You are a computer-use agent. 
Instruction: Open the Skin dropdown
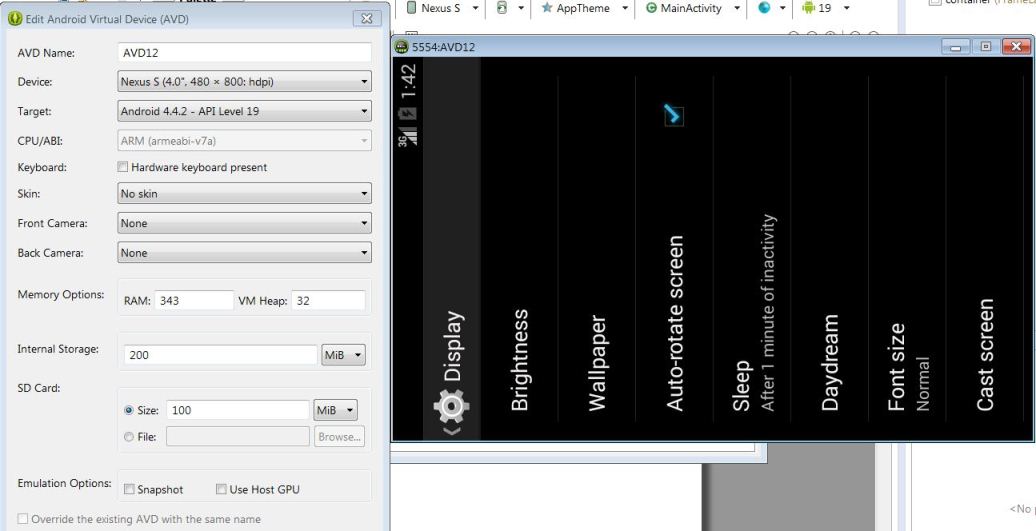(x=244, y=194)
